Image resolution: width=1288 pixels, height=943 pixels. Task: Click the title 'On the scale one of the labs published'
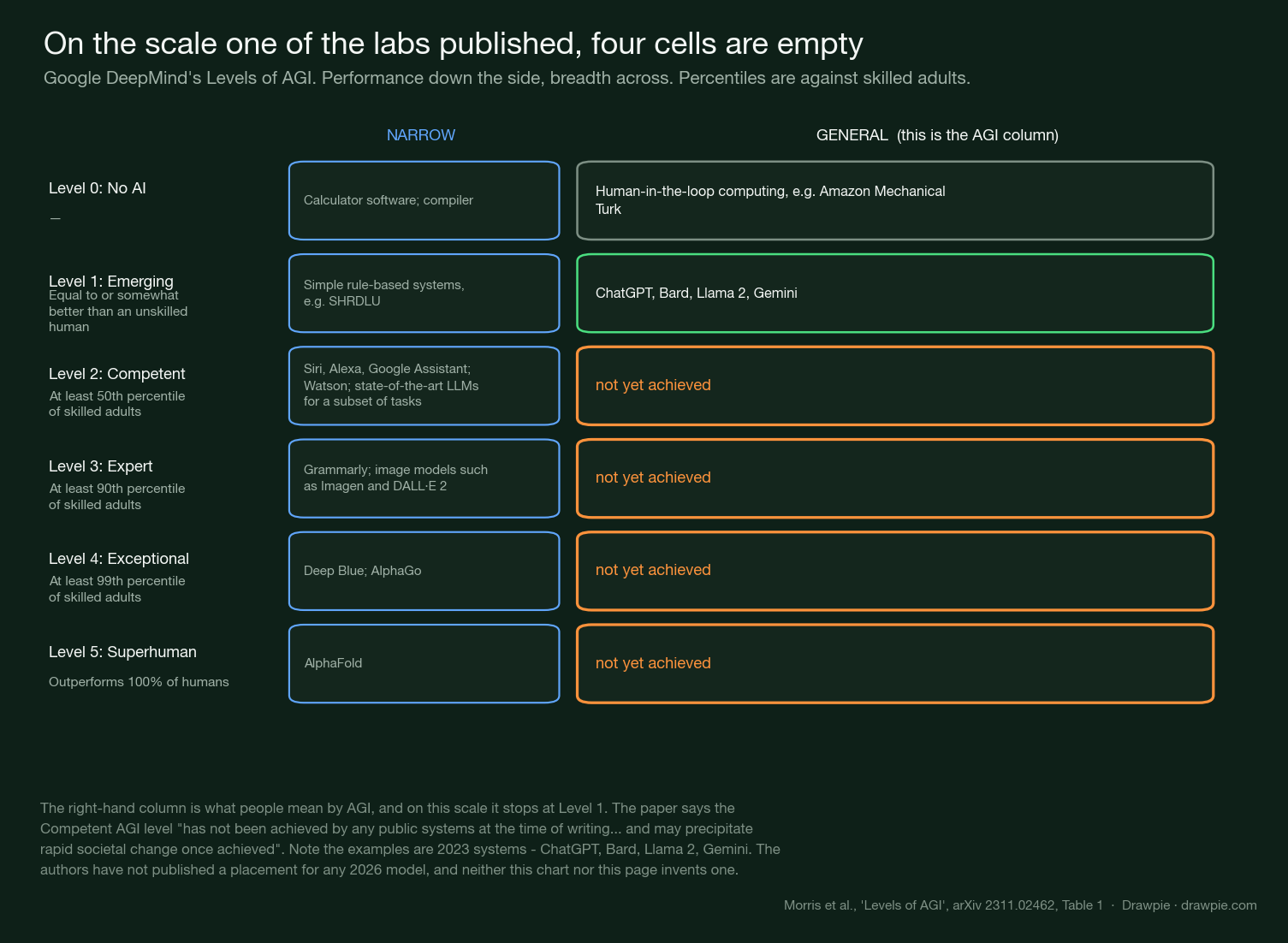pyautogui.click(x=454, y=44)
